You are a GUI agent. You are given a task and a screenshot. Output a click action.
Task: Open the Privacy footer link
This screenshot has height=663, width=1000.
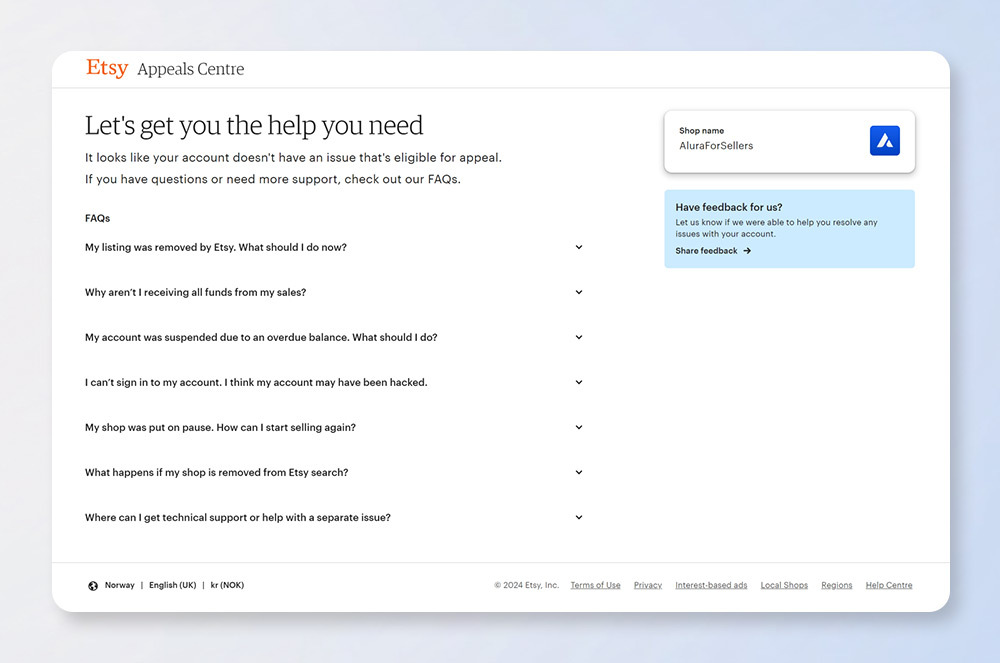[x=648, y=585]
